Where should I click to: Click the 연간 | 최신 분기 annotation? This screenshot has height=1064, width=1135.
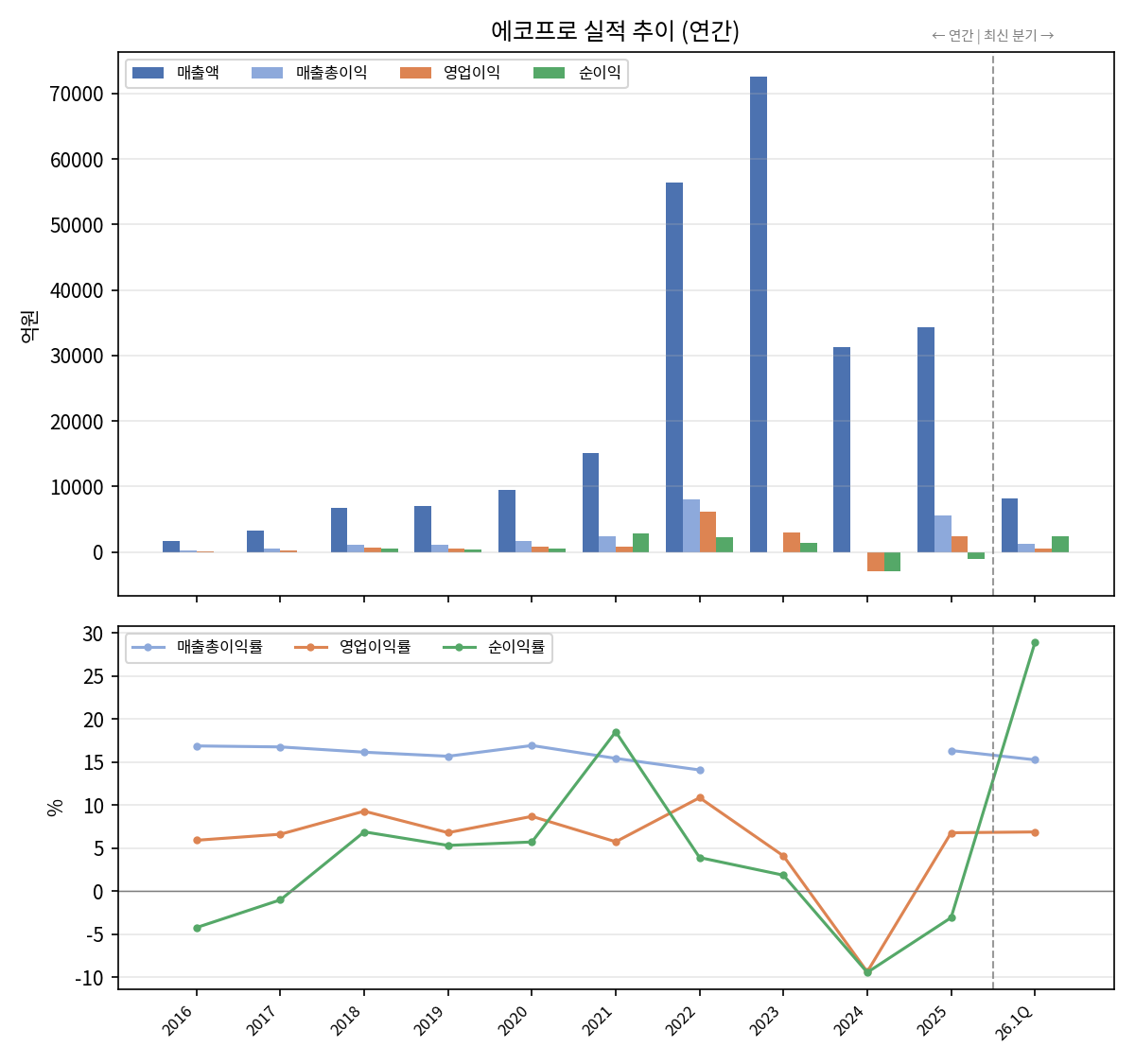coord(992,36)
